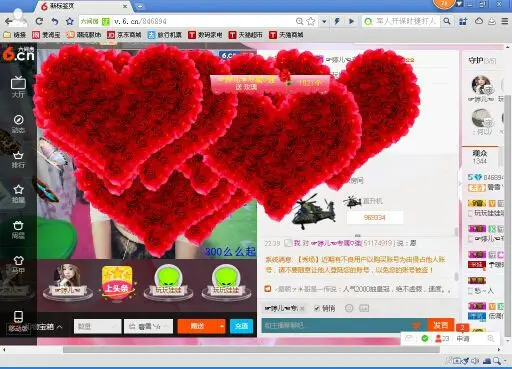
Task: Click the blue 充值 recharge button
Action: pos(241,326)
